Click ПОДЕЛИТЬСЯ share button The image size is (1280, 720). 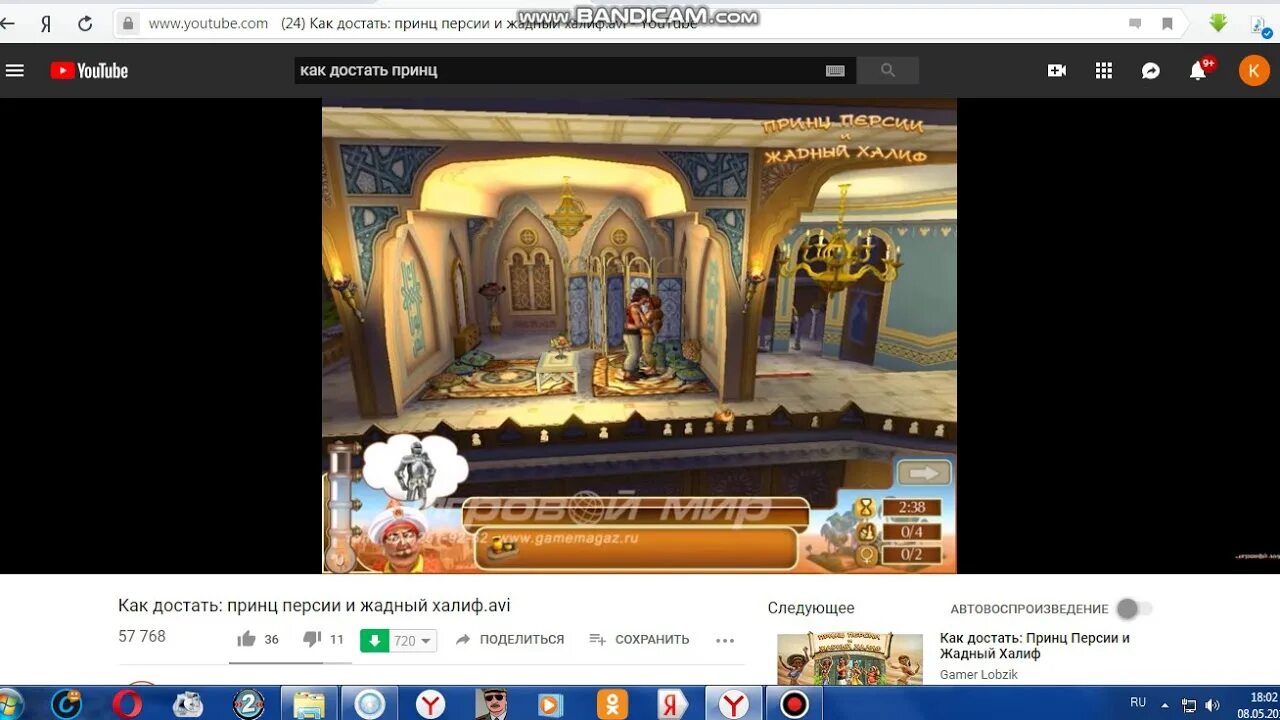(510, 640)
